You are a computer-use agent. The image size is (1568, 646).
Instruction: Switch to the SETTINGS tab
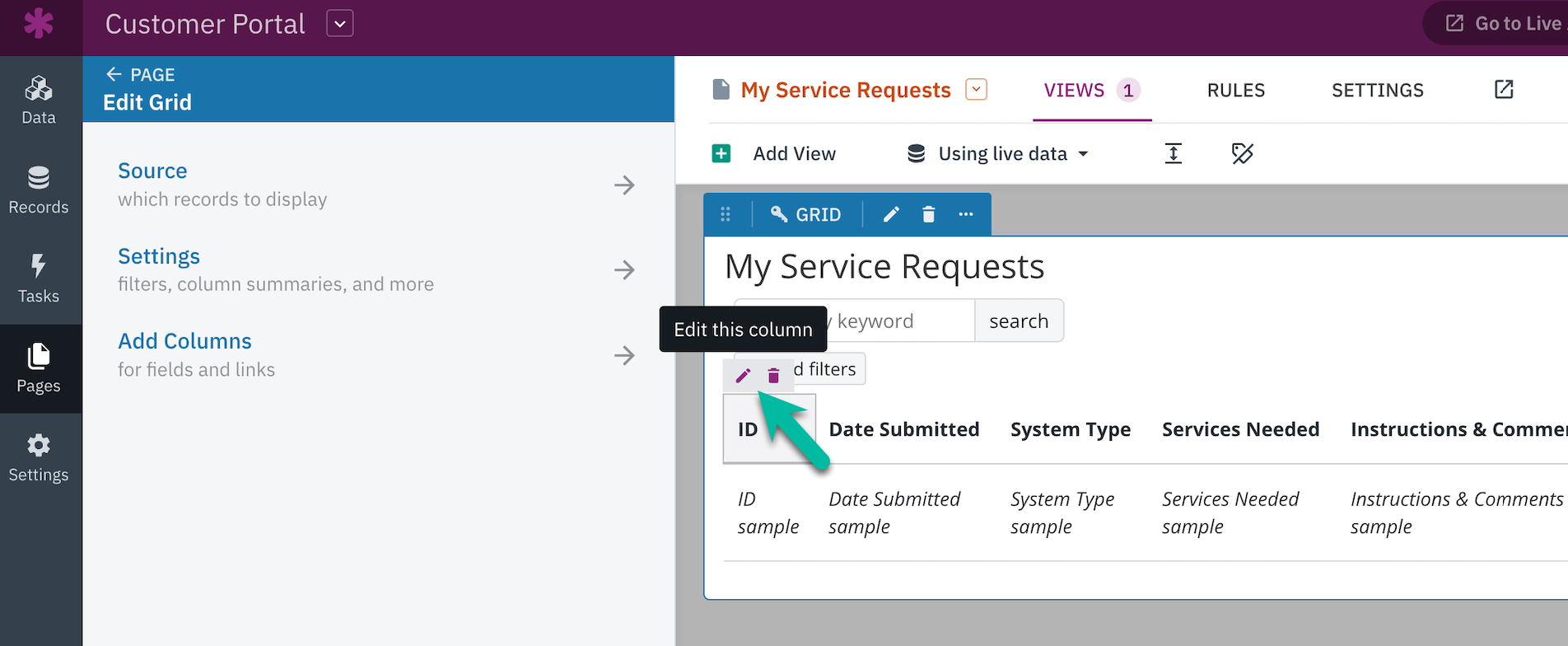coord(1377,90)
